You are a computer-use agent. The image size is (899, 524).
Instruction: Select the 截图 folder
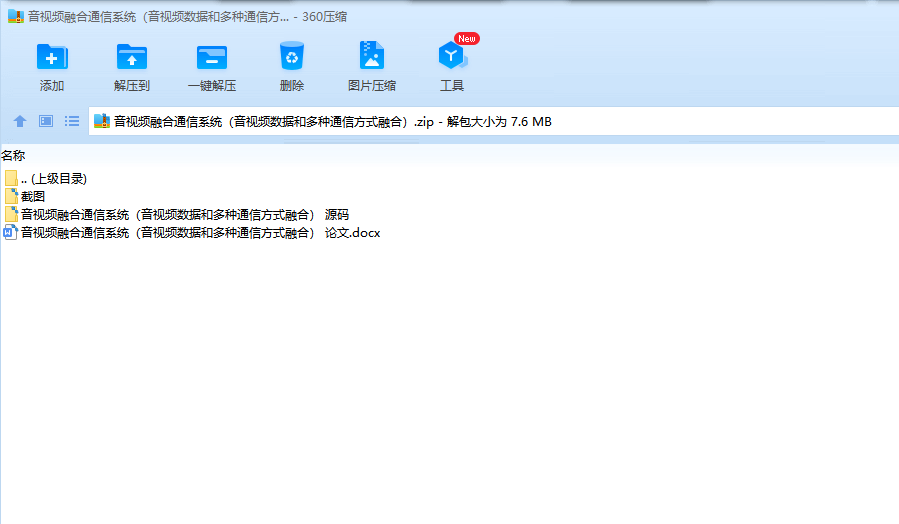[25, 197]
